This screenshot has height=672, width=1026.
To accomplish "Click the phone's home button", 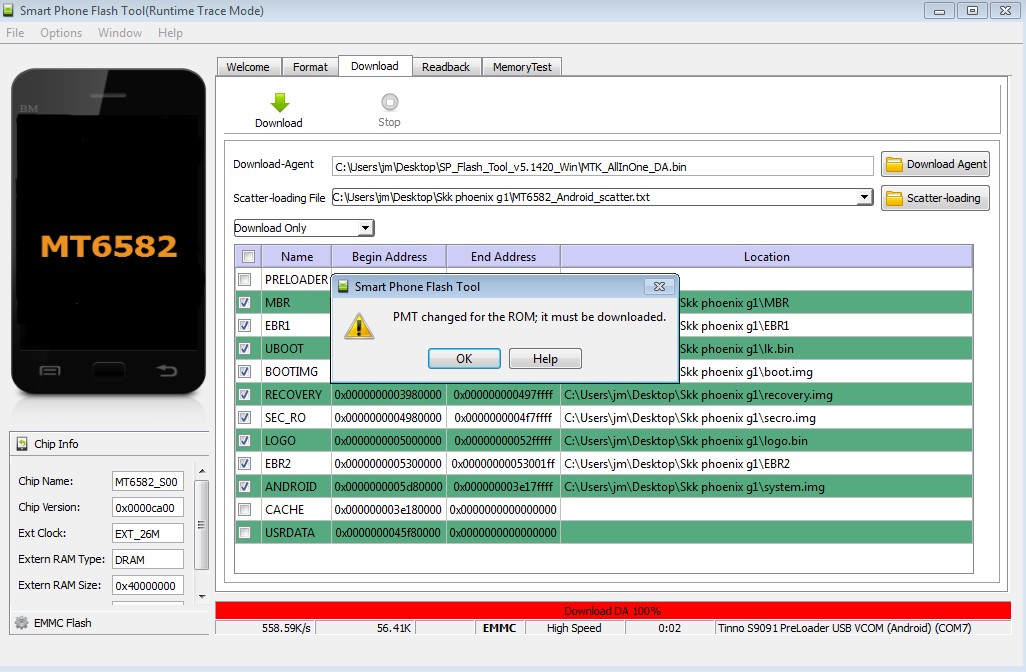I will tap(109, 371).
